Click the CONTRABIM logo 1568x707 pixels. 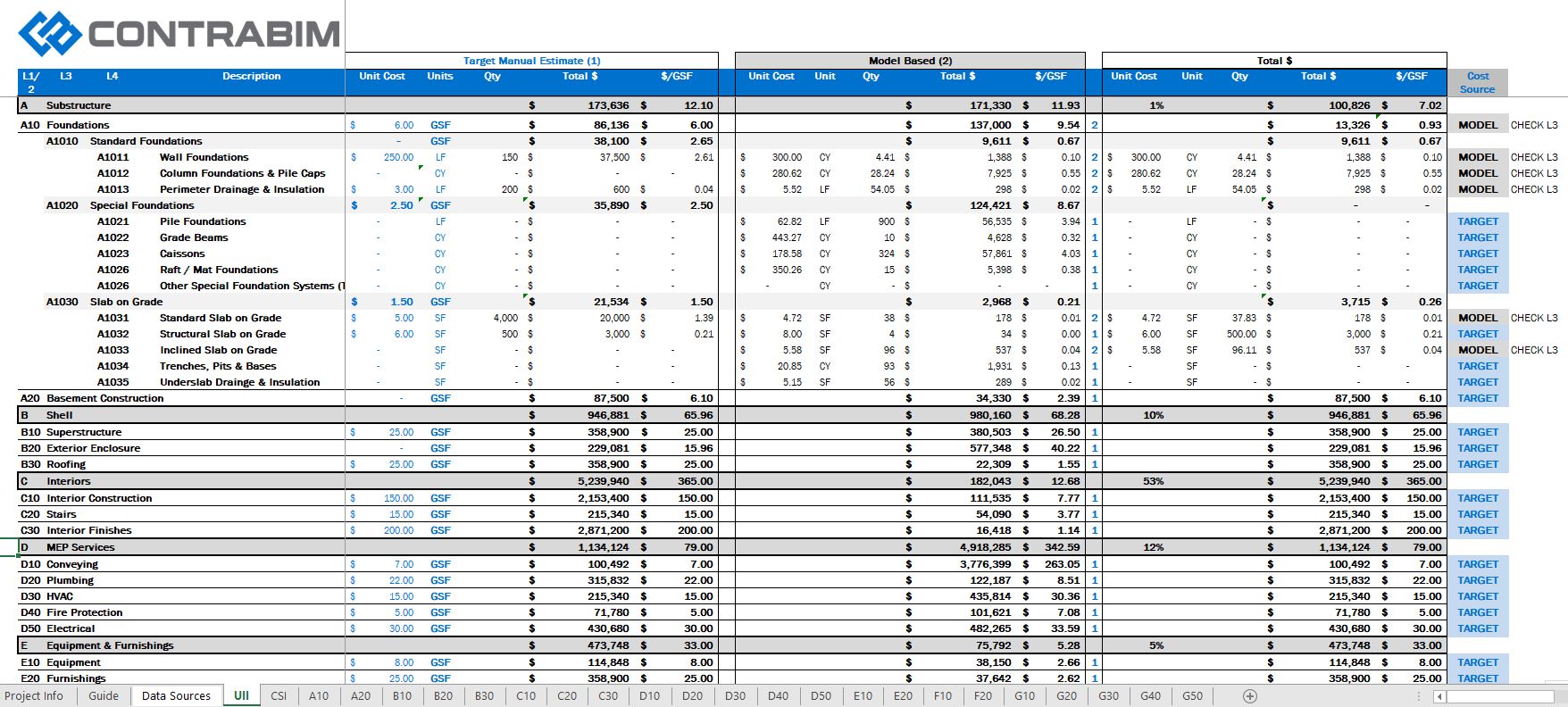(x=179, y=35)
